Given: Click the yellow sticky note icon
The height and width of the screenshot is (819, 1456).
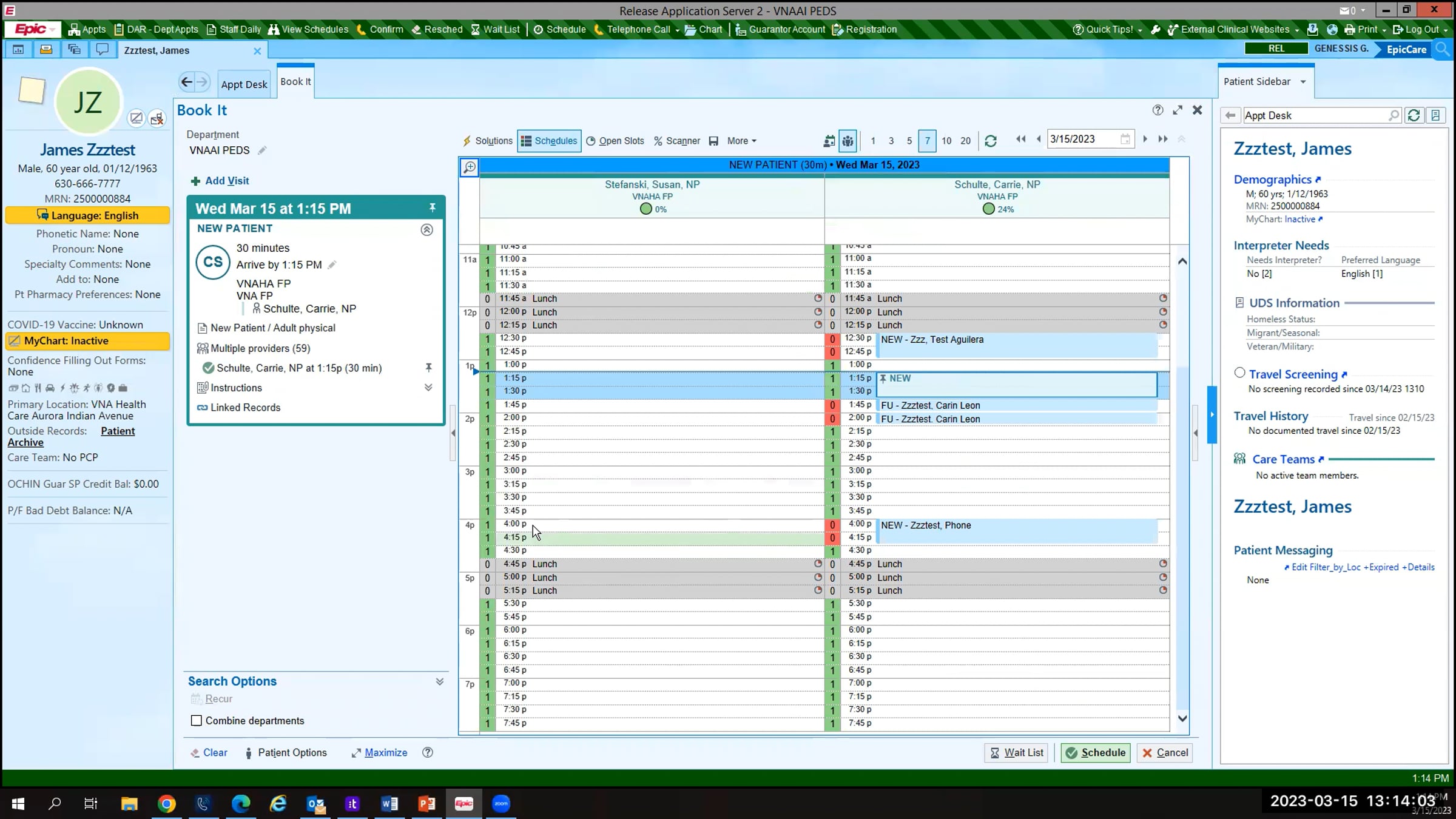Looking at the screenshot, I should [x=32, y=91].
